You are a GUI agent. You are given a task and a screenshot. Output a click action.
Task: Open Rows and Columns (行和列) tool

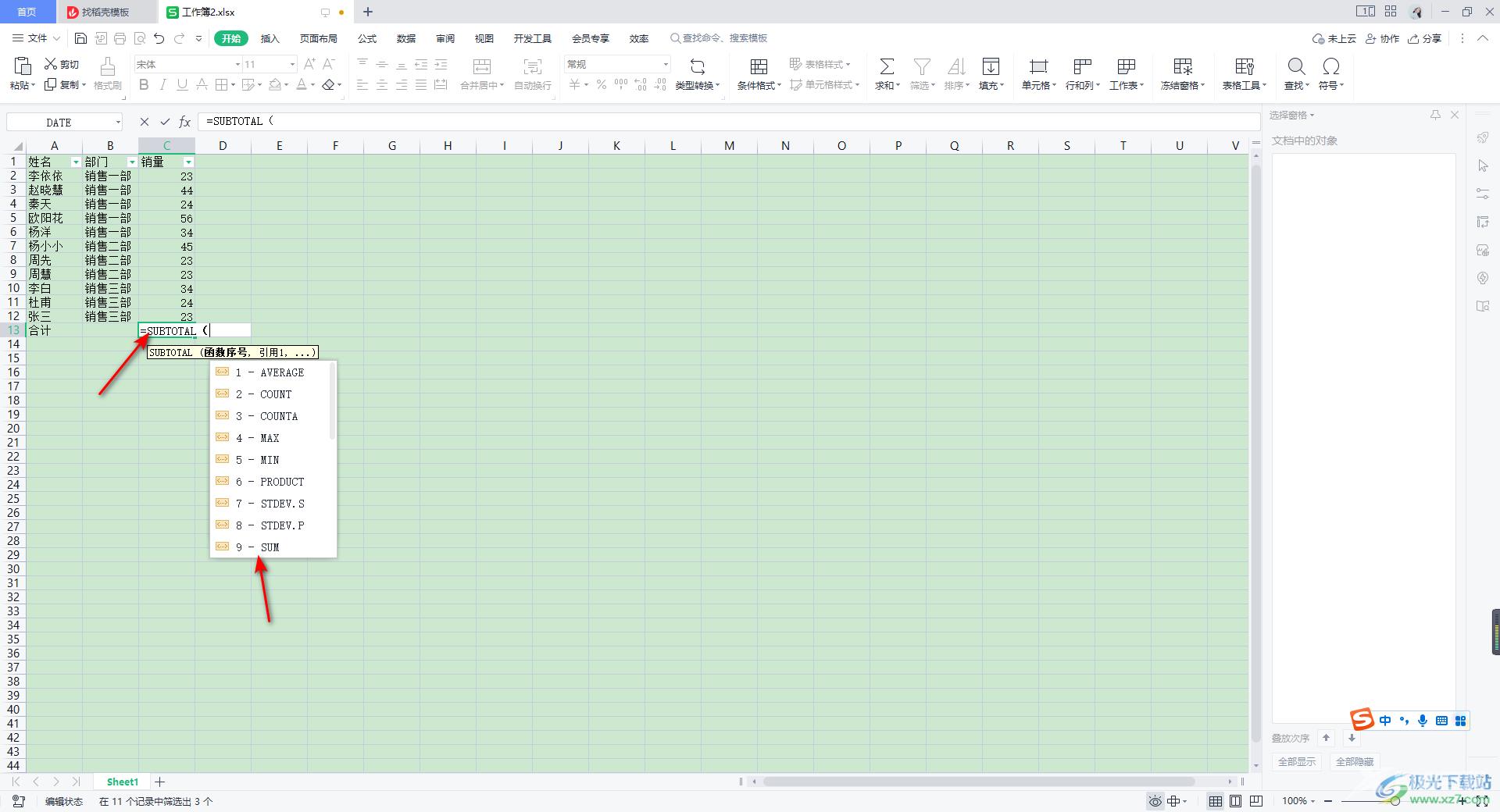pos(1082,74)
